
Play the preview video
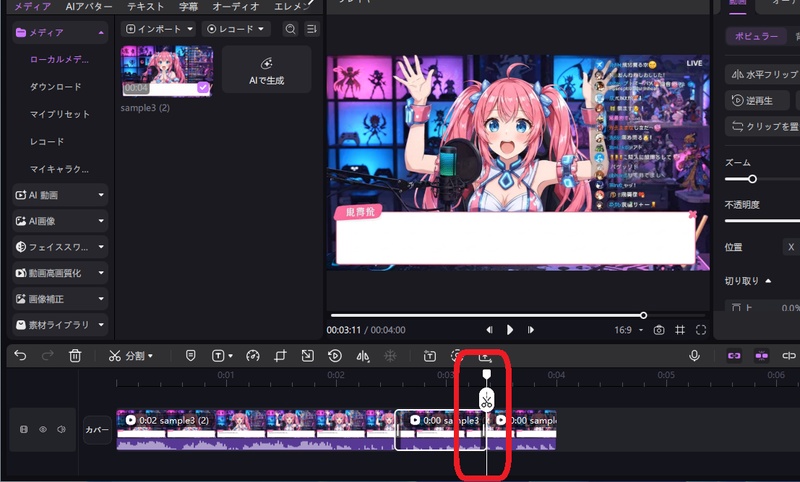pos(510,330)
